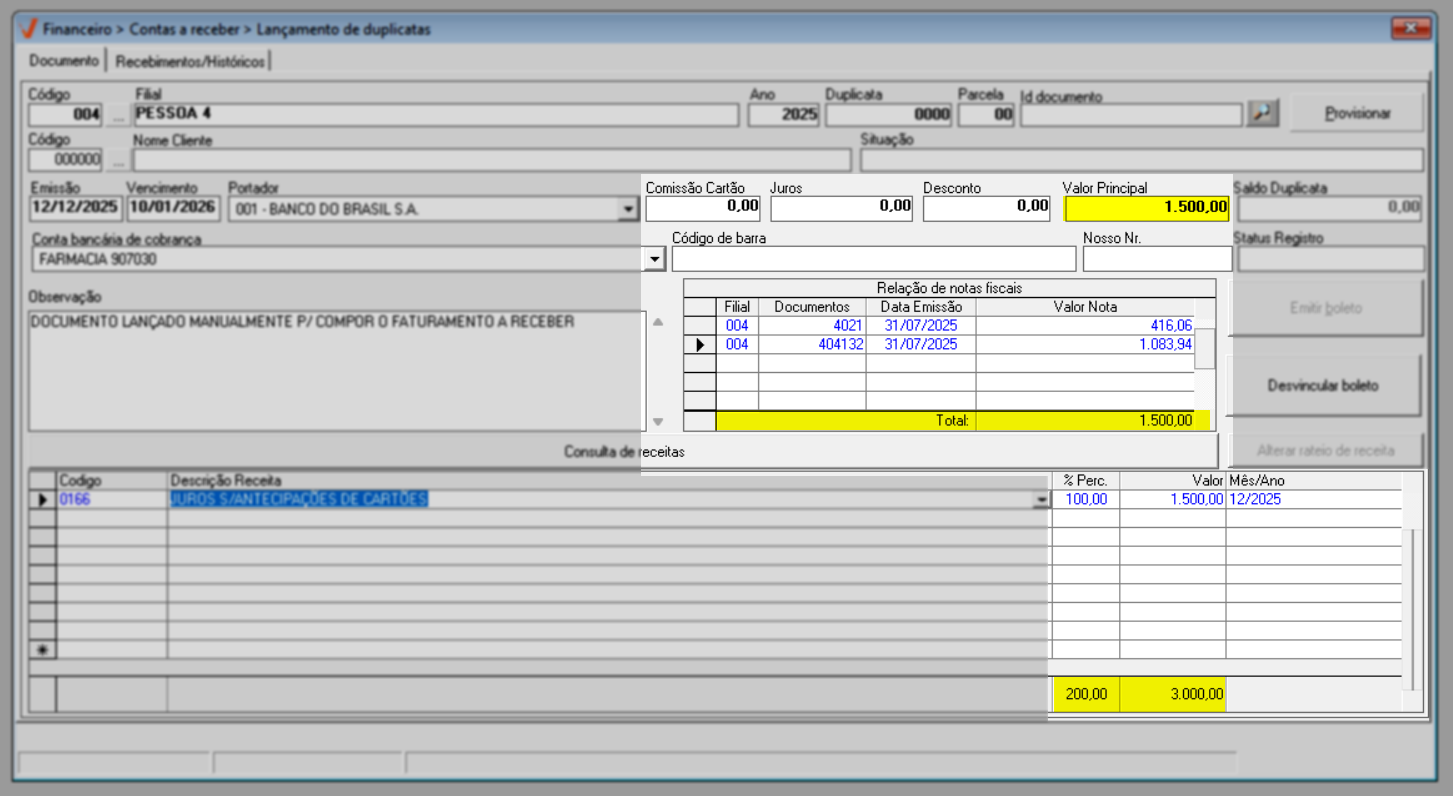Click the row pointer for receita 0166
1453x796 pixels.
coord(42,500)
